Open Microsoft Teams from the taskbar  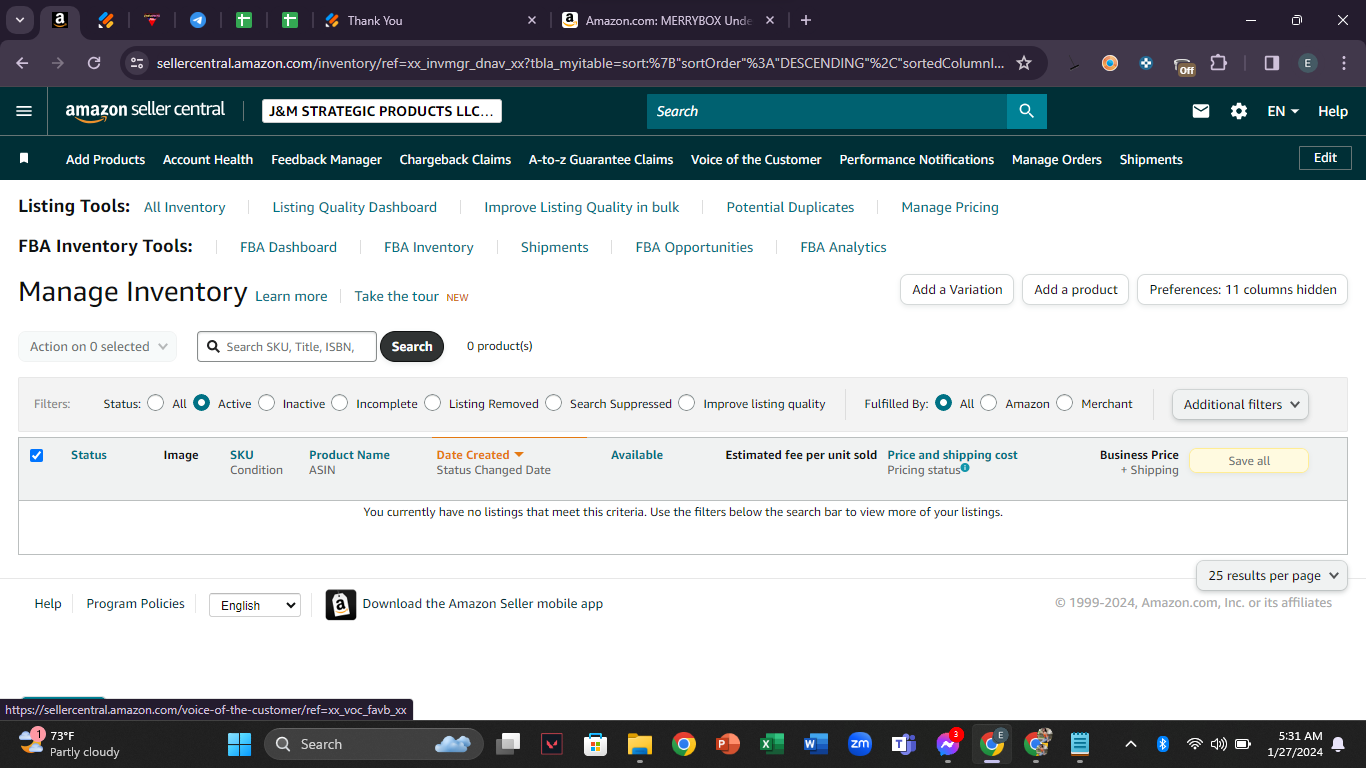click(904, 744)
